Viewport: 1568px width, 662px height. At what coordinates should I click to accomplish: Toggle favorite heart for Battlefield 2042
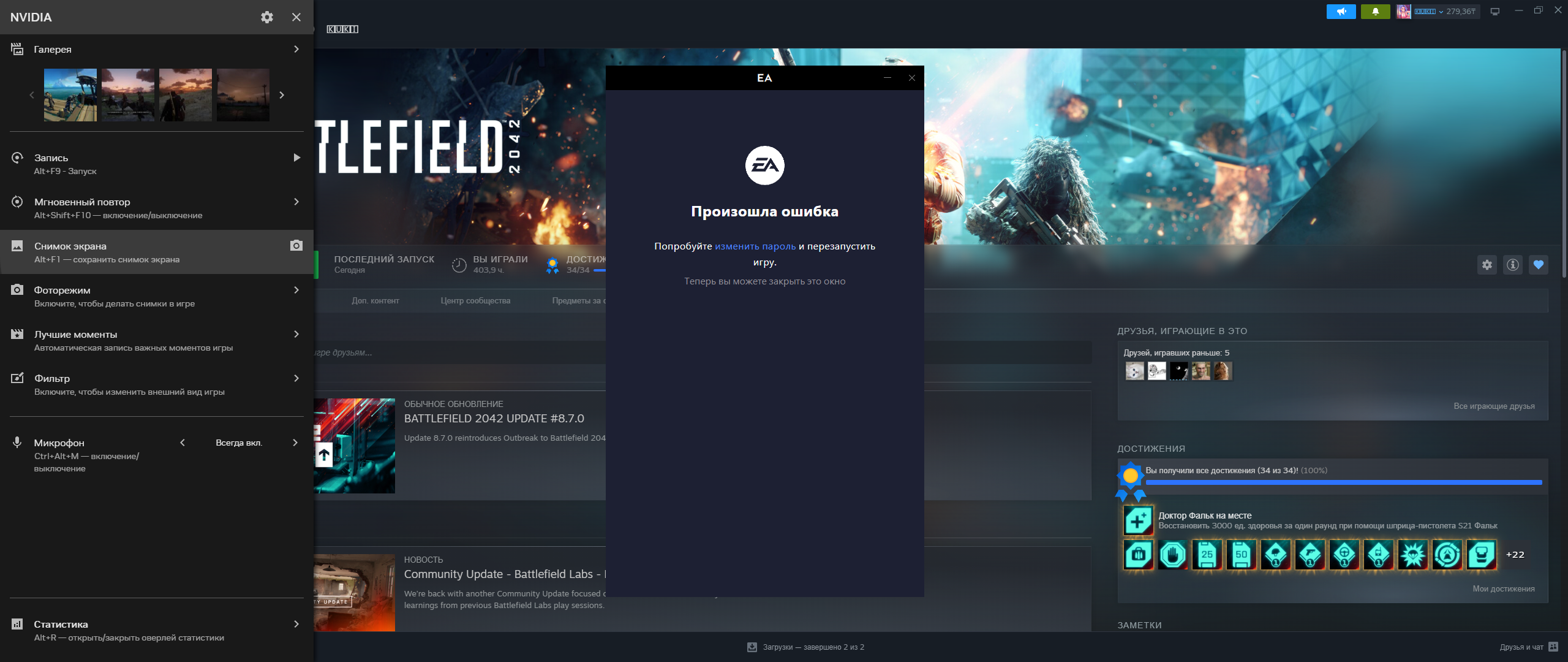1539,265
